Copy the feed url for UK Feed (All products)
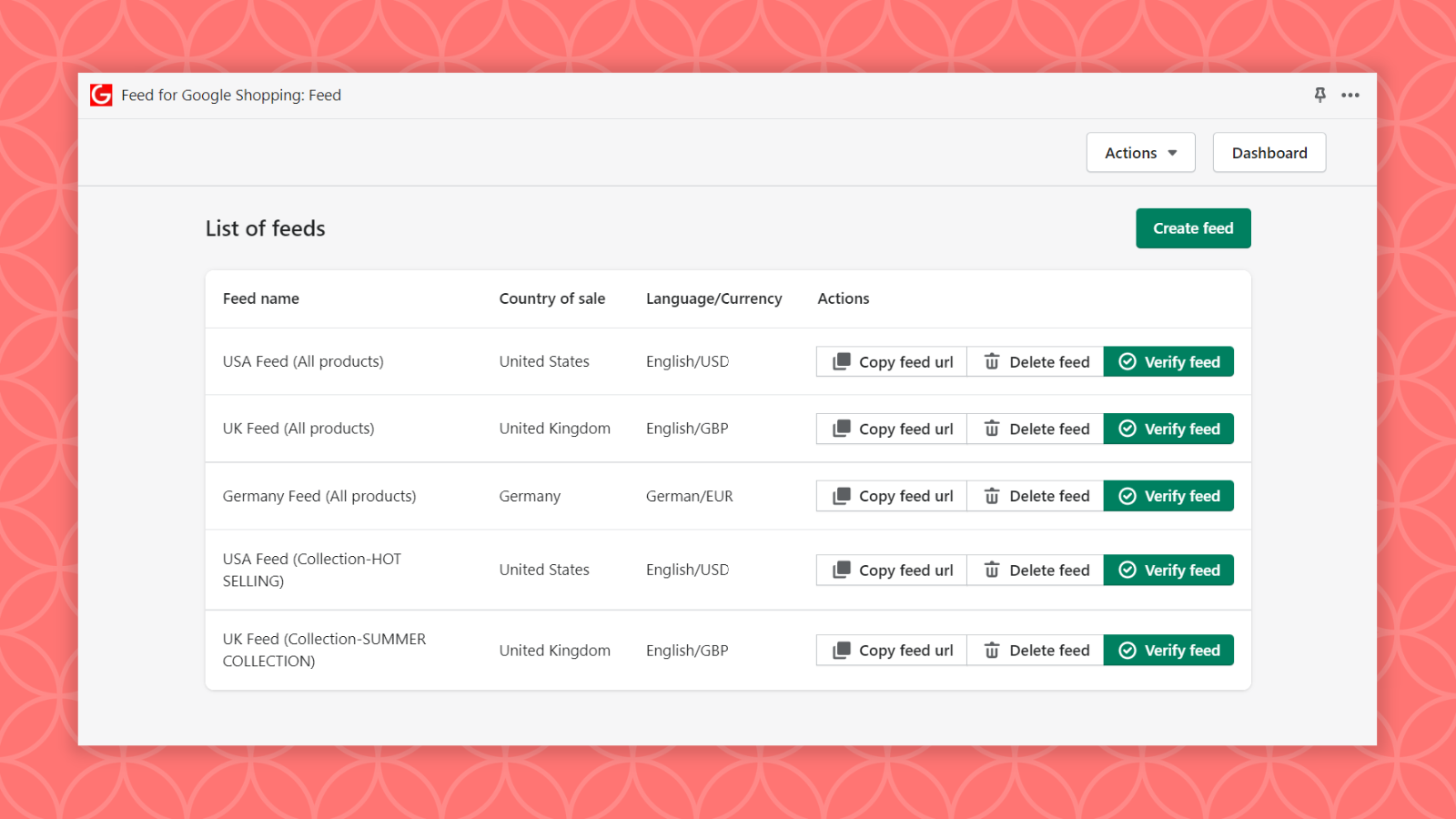1456x819 pixels. [x=890, y=429]
